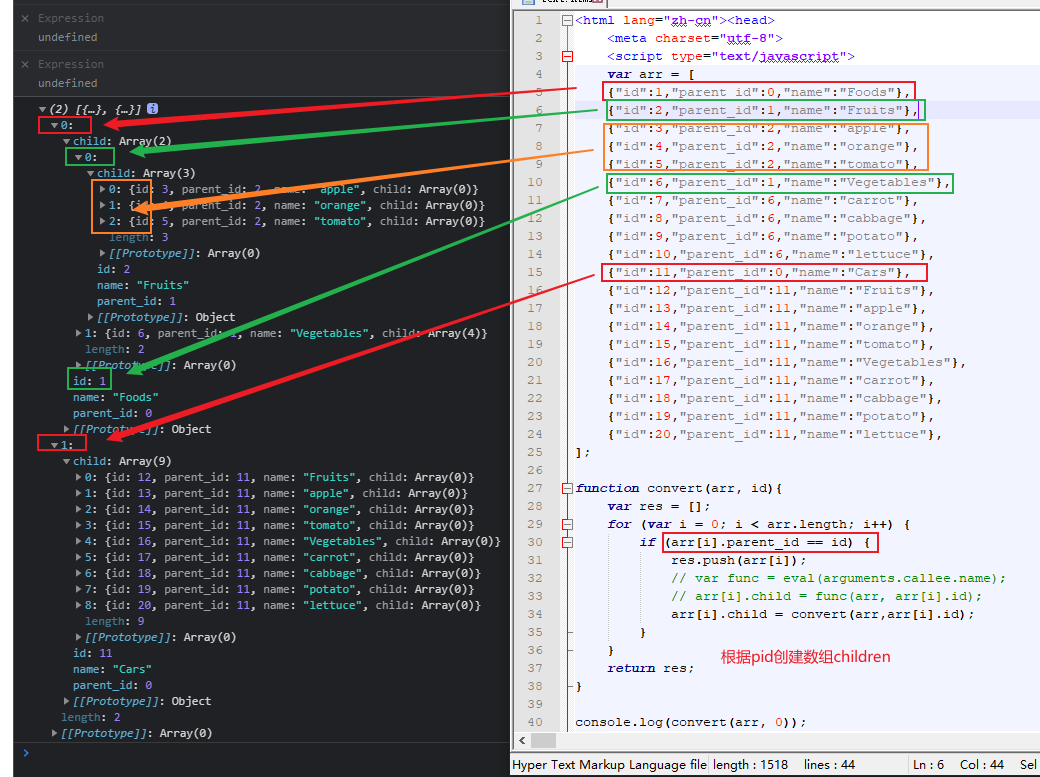The height and width of the screenshot is (777, 1040).
Task: Expand the apple object with id 13
Action: point(78,493)
